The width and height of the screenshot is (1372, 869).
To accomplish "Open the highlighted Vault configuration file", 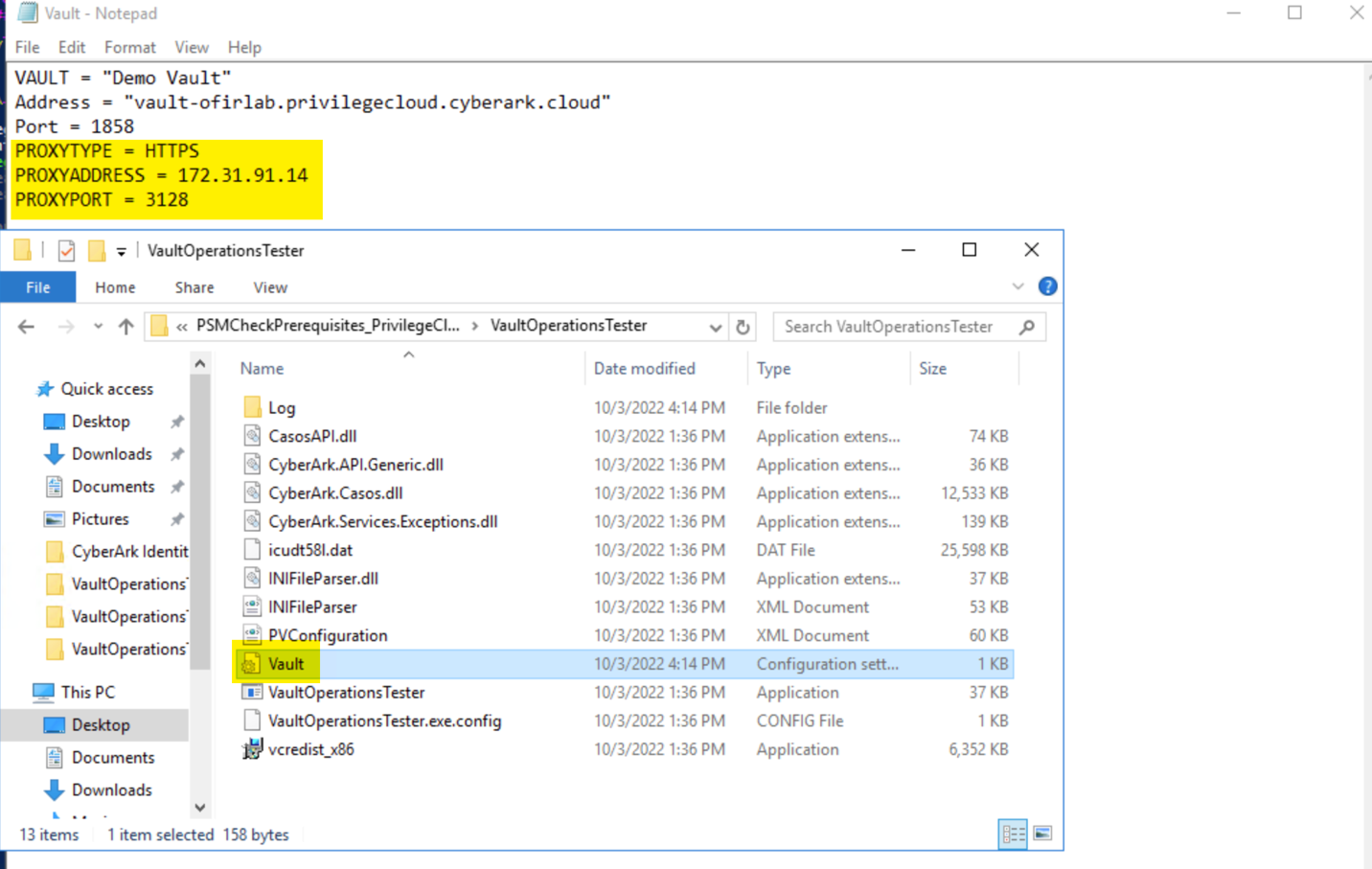I will tap(288, 663).
